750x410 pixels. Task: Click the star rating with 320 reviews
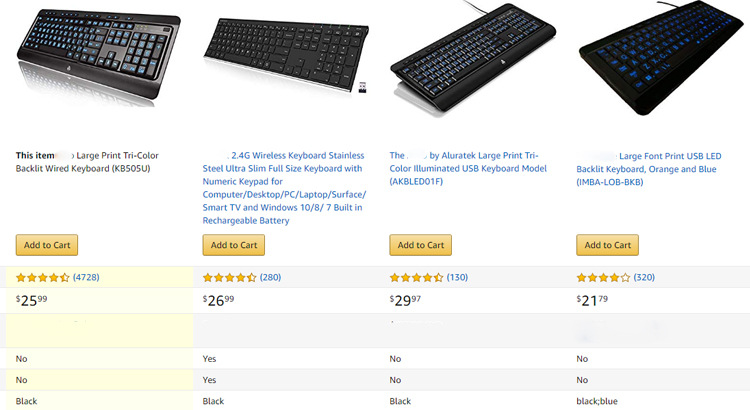point(604,277)
